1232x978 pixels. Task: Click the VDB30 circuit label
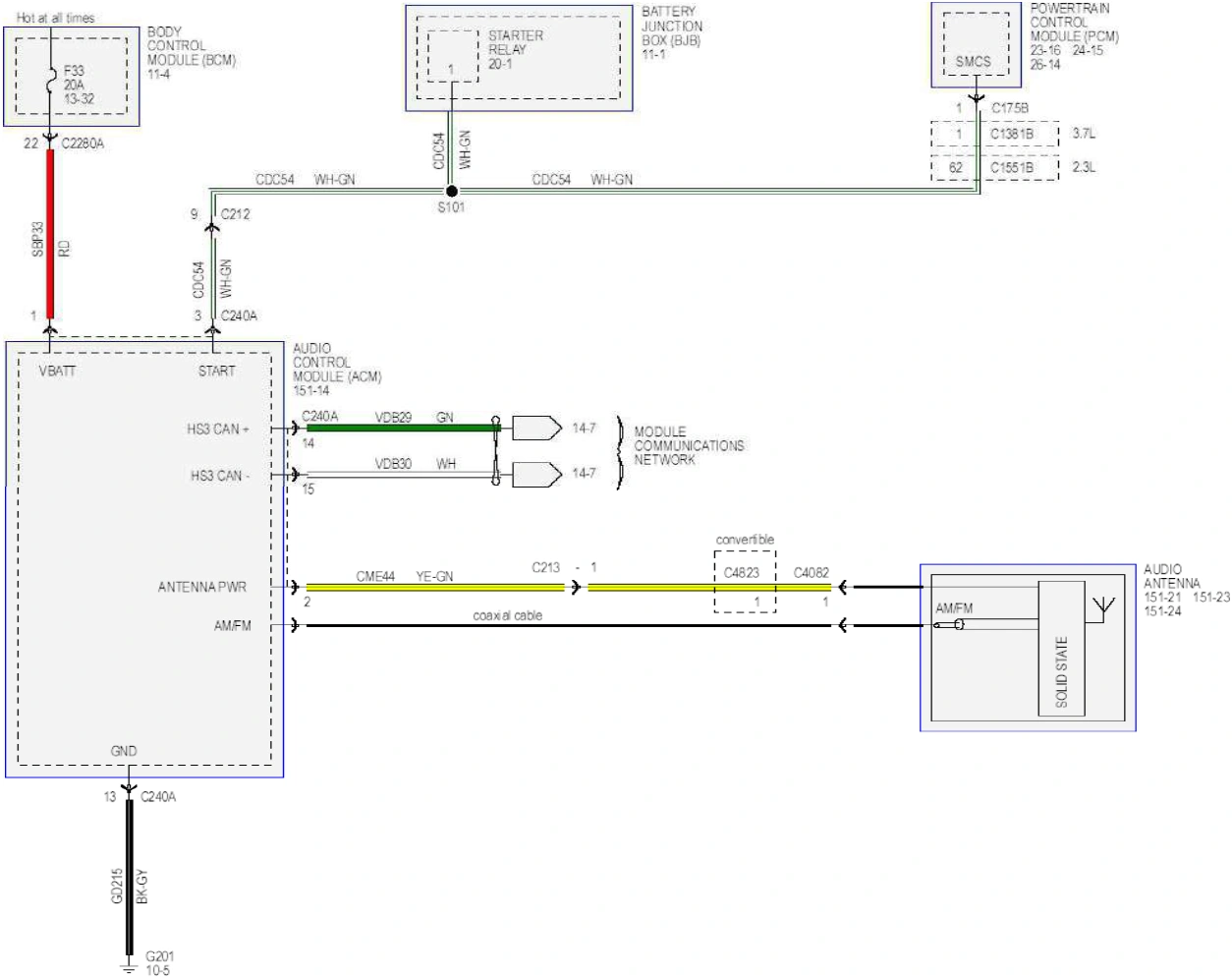tap(393, 464)
